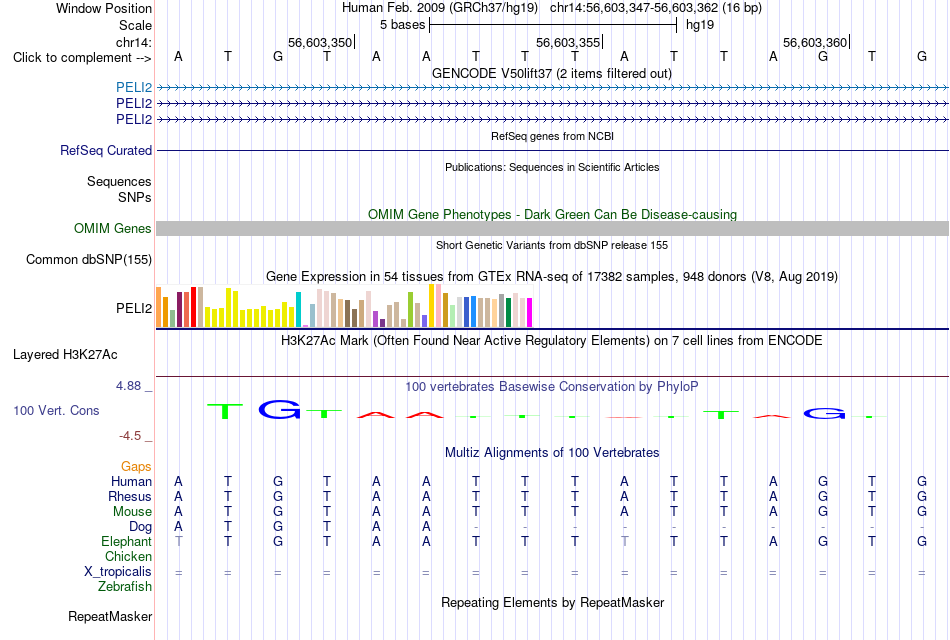The image size is (950, 640).
Task: Click the 4.88 PhyloP upper limit value
Action: (128, 386)
